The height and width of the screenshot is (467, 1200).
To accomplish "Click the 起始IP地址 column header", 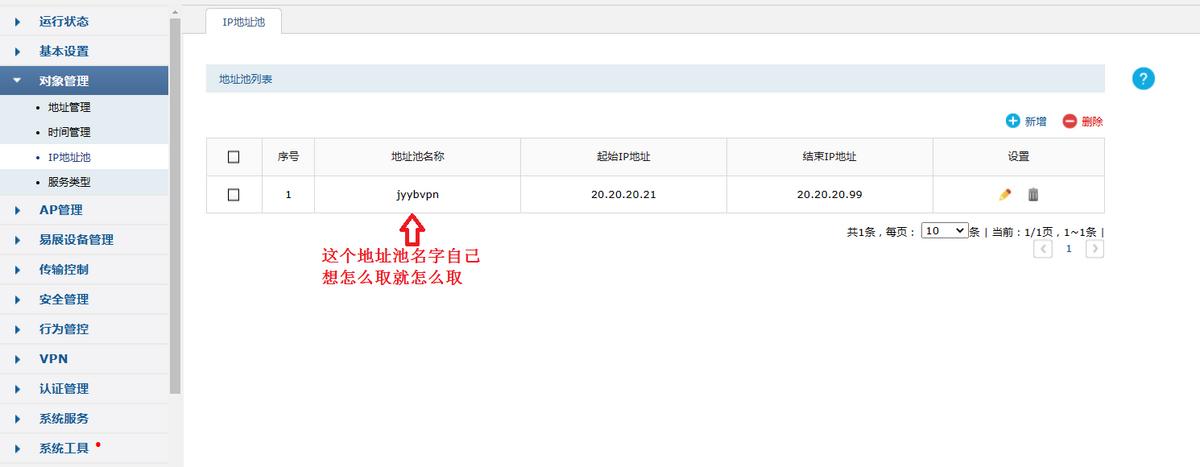I will (x=624, y=157).
